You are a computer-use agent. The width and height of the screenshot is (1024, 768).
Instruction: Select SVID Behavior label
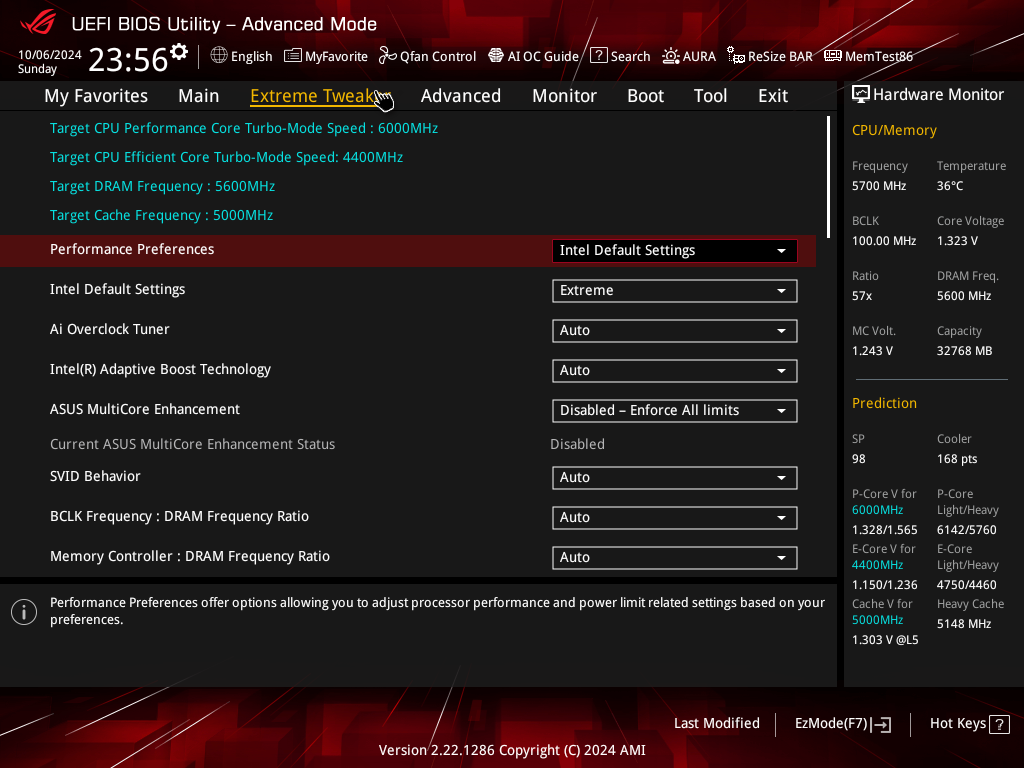coord(95,476)
